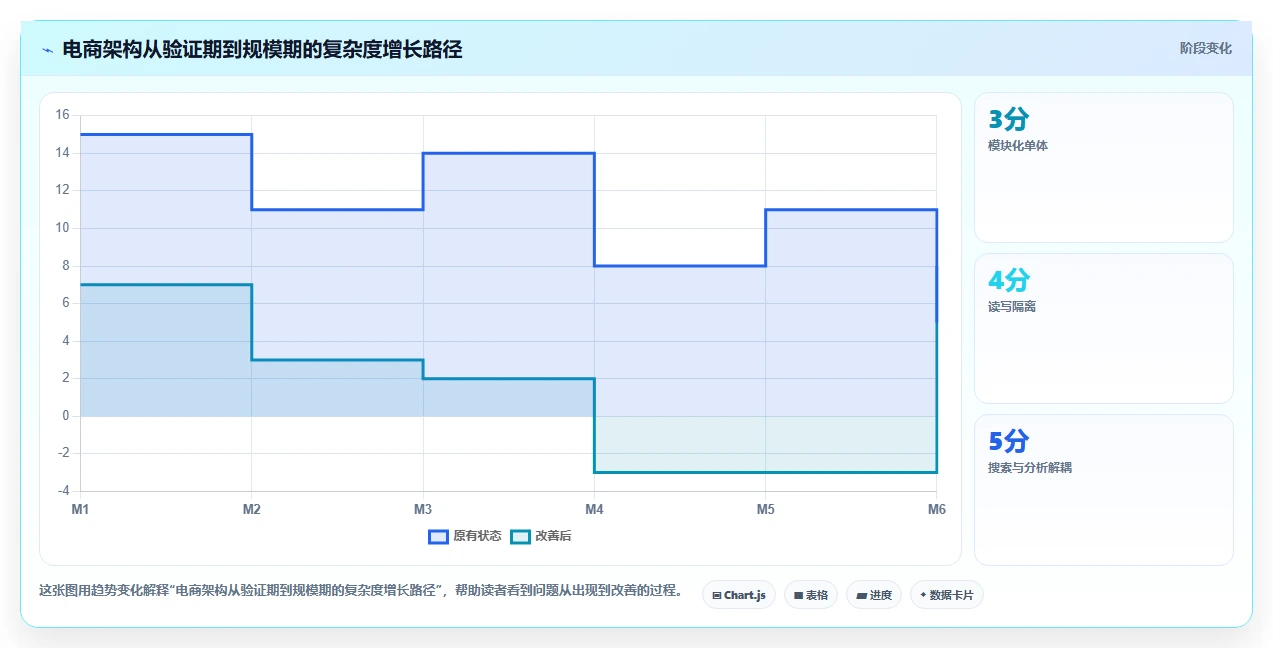Click the 读写隔离 caption text

click(1012, 307)
